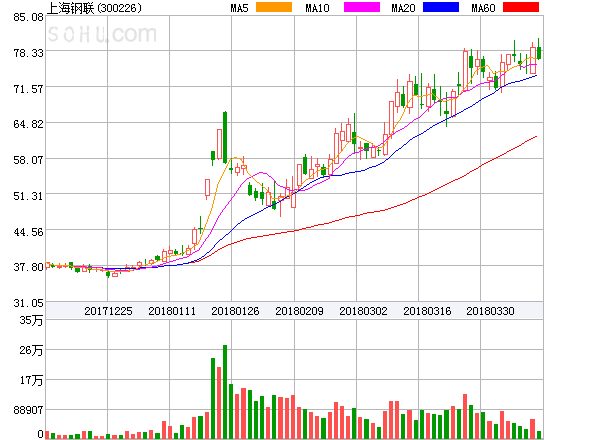Click the 20180302 date label
Screen dimensions: 600x440
[363, 311]
